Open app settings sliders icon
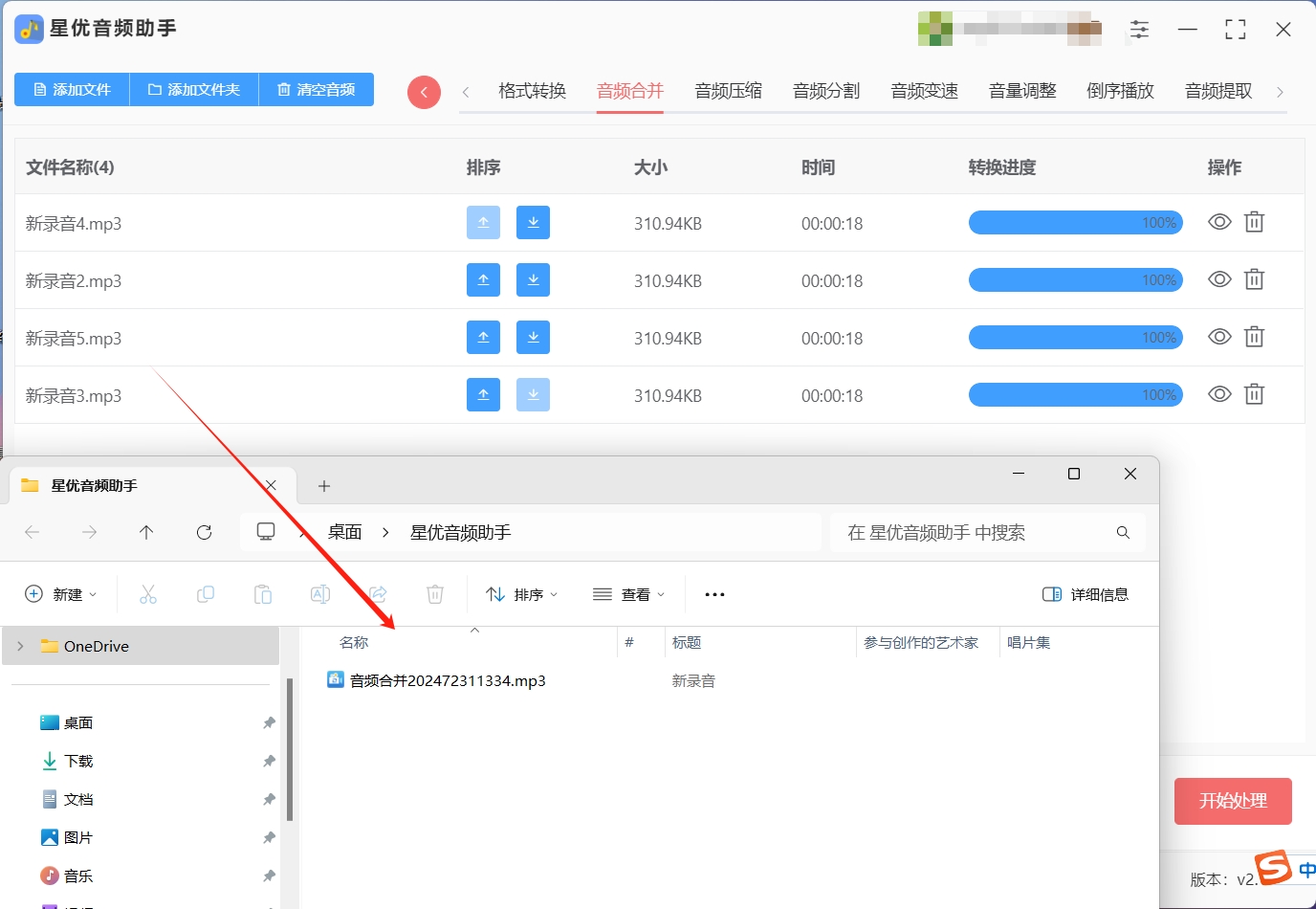The image size is (1316, 909). (x=1139, y=30)
